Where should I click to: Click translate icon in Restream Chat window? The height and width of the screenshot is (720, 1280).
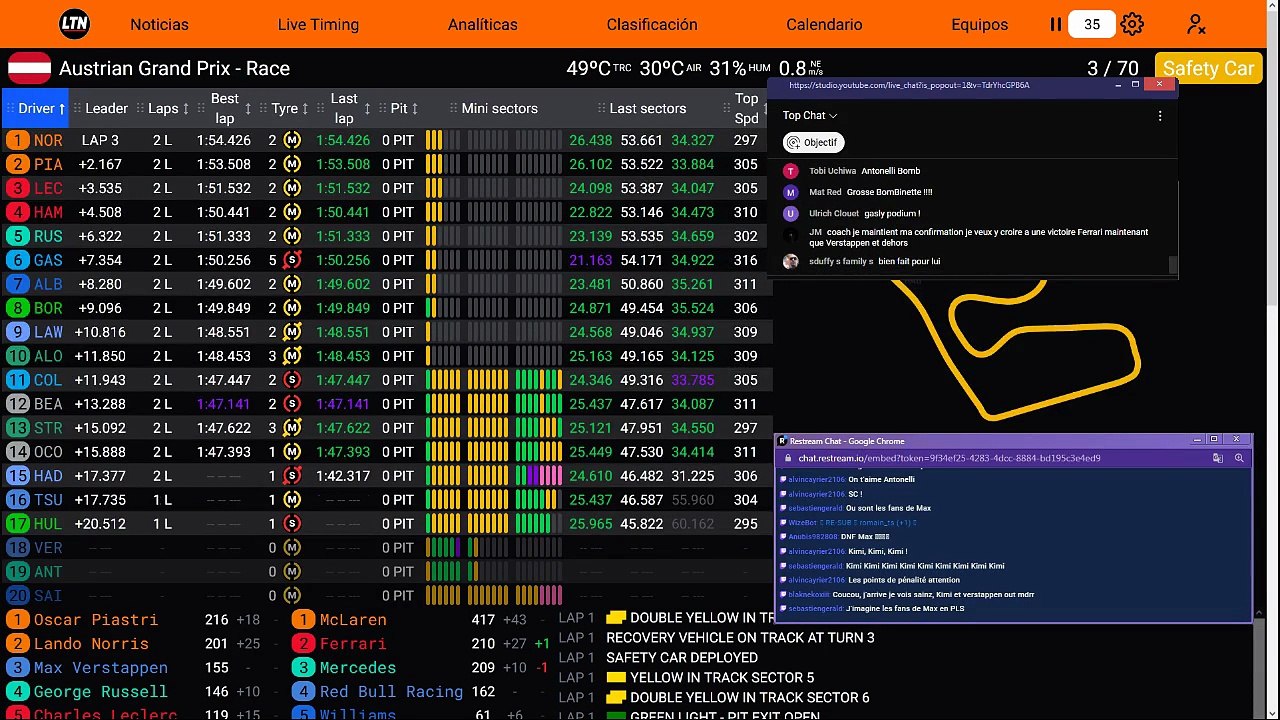1217,458
